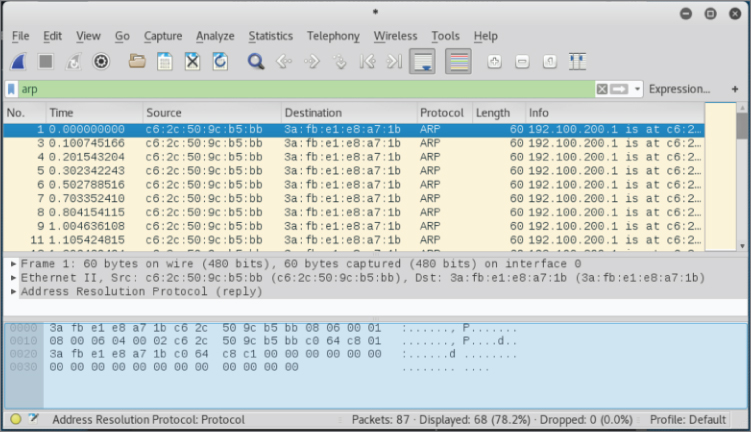751x432 pixels.
Task: Sort by the Source column header
Action: coord(212,113)
